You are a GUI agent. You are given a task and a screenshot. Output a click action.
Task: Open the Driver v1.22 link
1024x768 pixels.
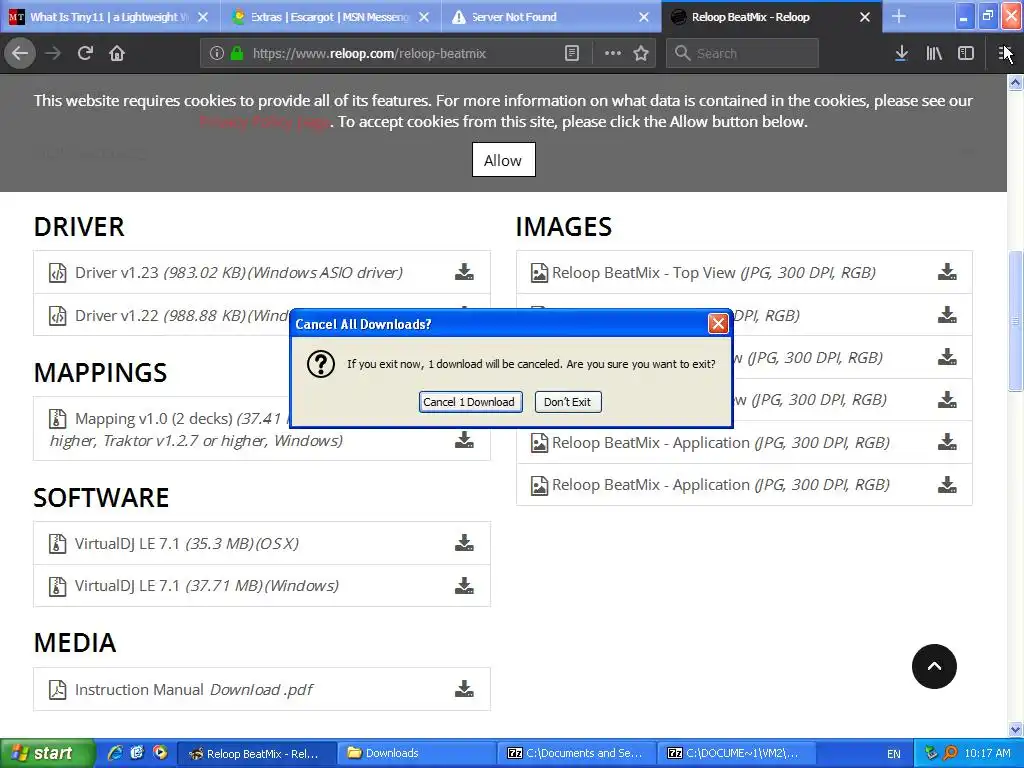(x=182, y=315)
